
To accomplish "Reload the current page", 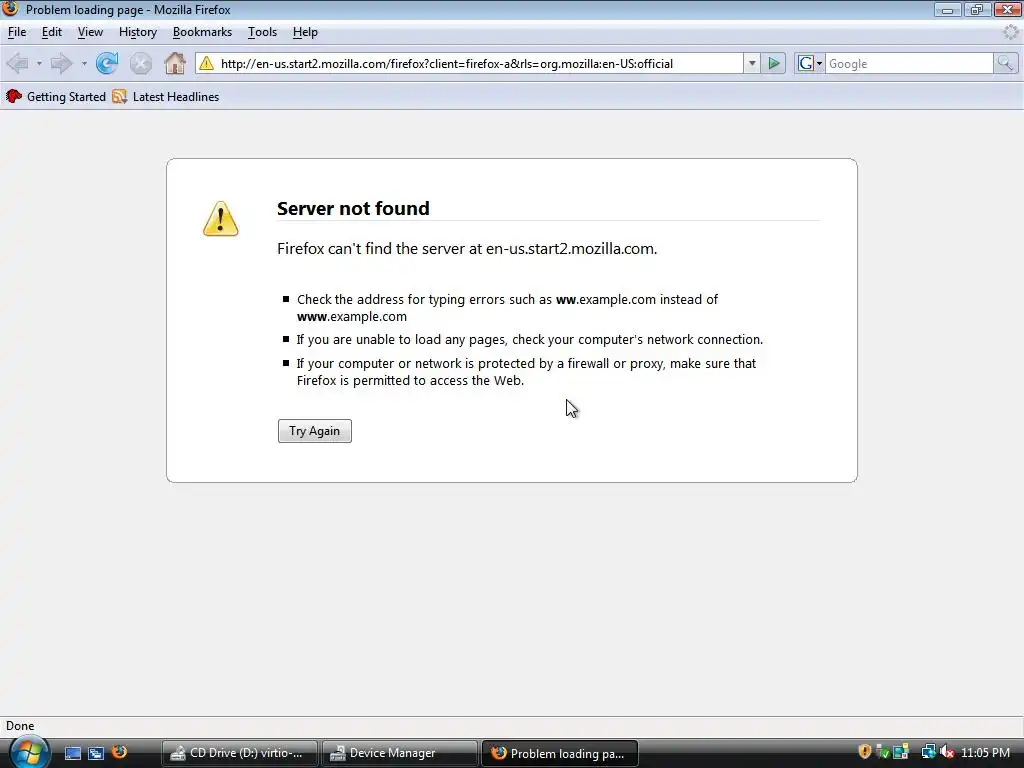I will [x=107, y=63].
